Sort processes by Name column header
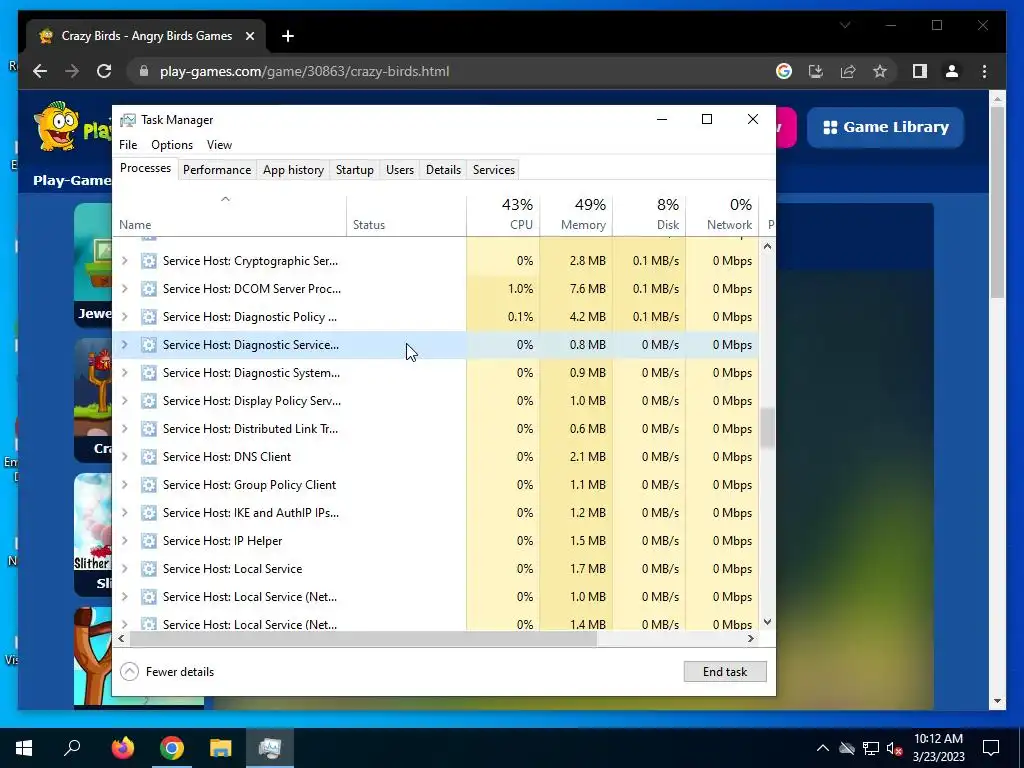 click(x=230, y=215)
